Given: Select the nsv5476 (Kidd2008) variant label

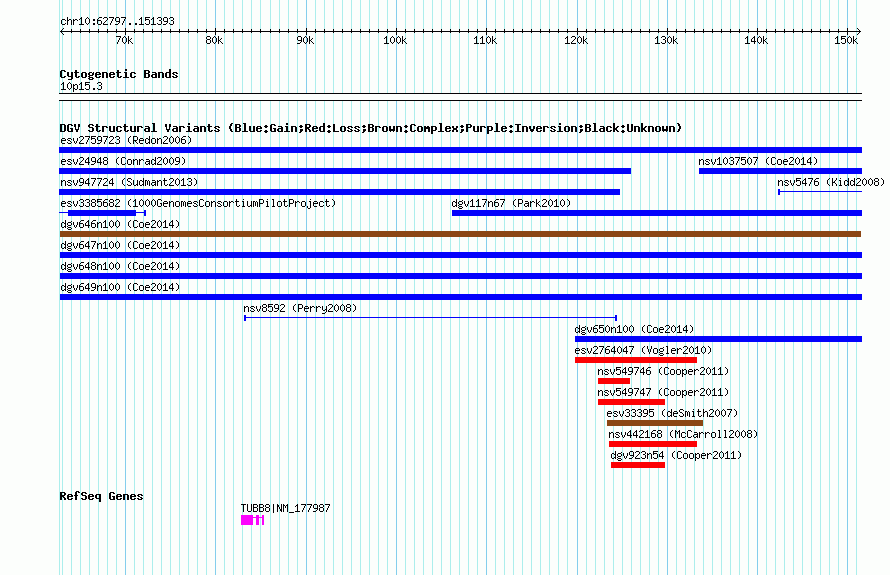Looking at the screenshot, I should coord(831,182).
